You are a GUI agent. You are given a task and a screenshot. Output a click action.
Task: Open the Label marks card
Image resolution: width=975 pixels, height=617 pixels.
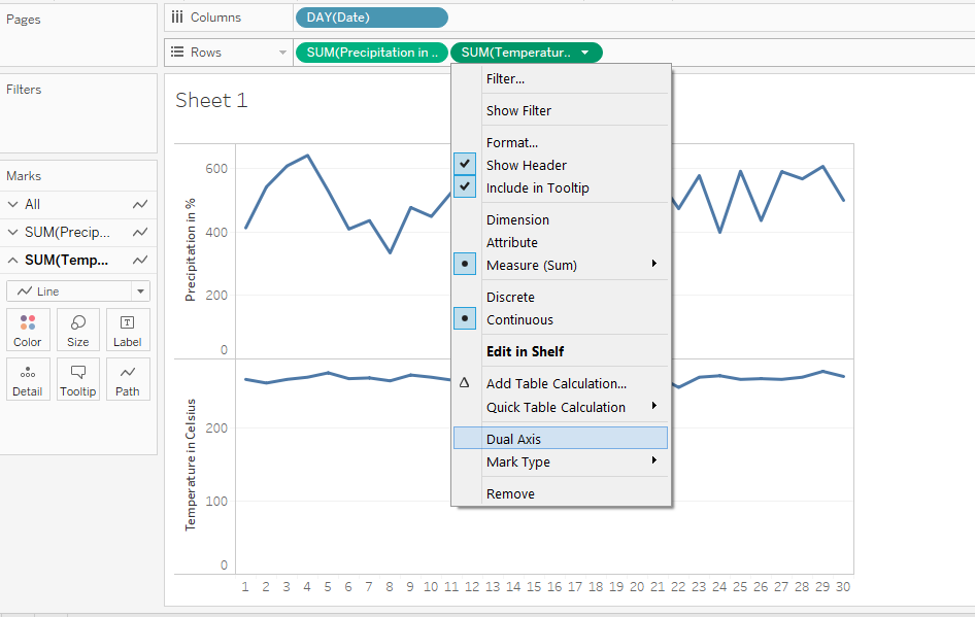point(127,329)
